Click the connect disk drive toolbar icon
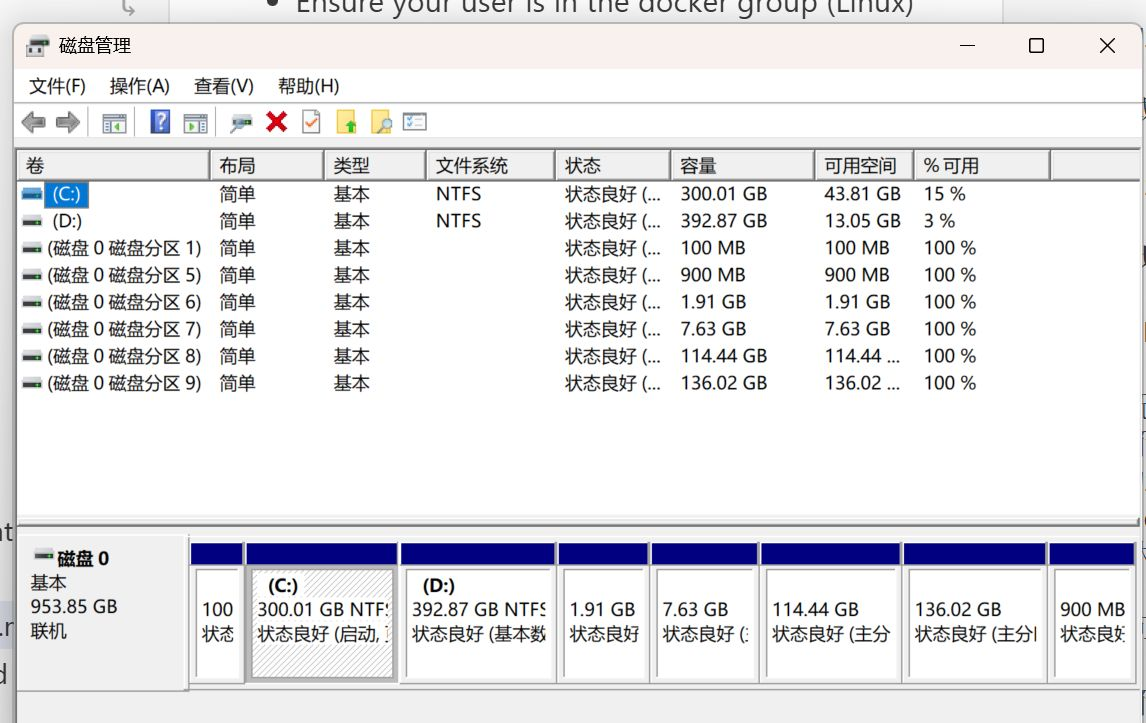Screen dimensions: 1146x723 tap(240, 123)
